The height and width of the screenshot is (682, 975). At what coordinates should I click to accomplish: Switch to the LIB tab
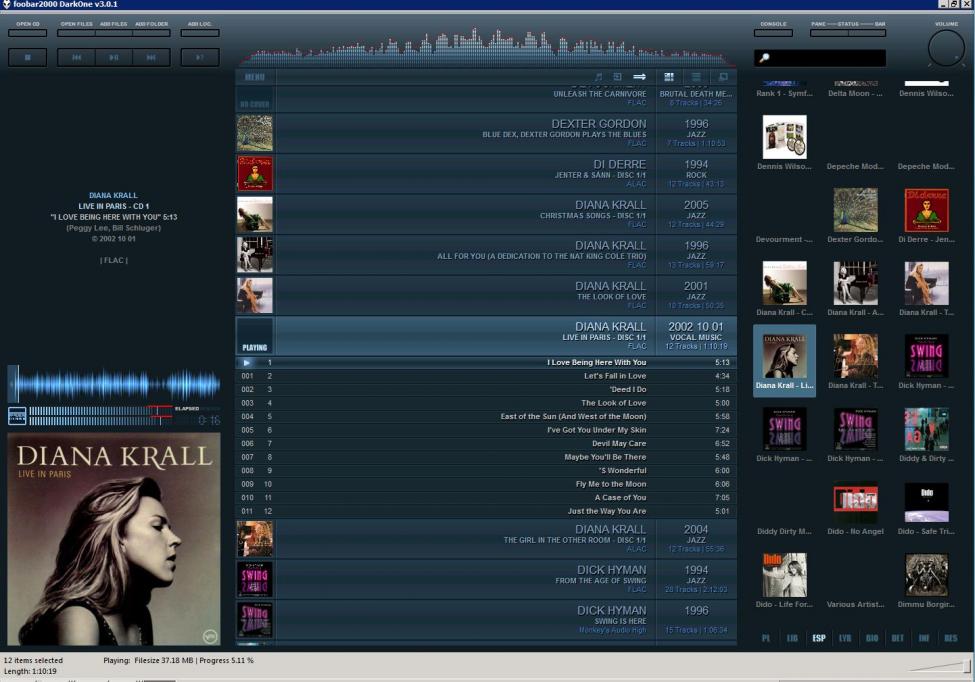(792, 638)
